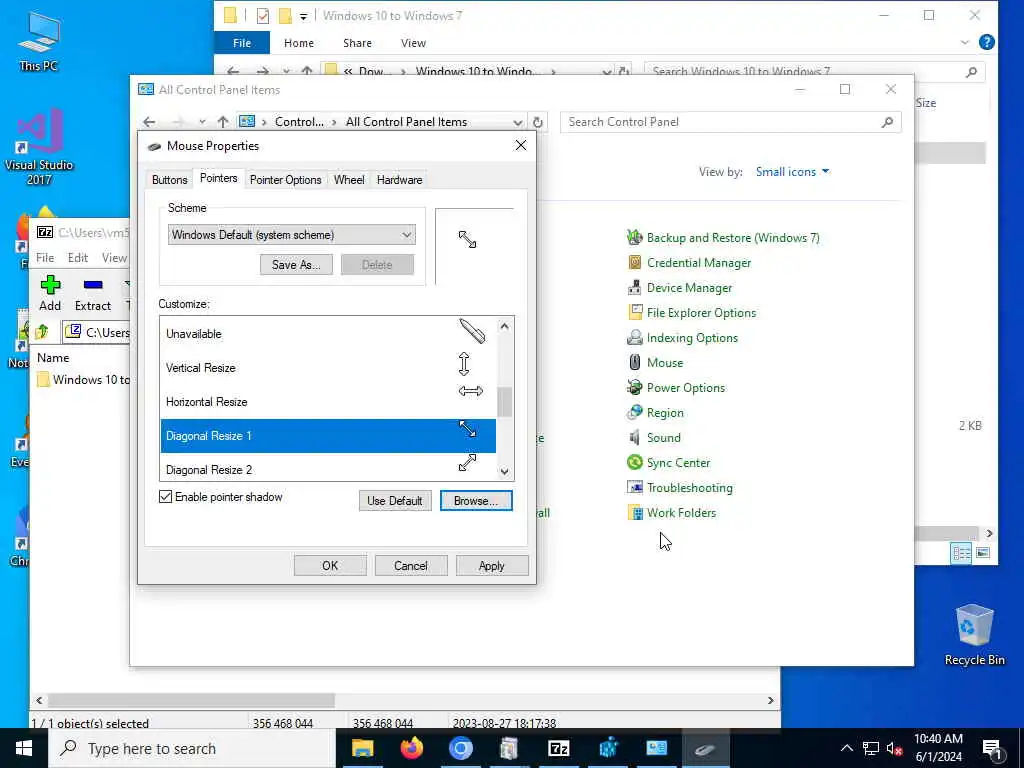
Task: Toggle Enable pointer shadow checkbox
Action: coord(166,497)
